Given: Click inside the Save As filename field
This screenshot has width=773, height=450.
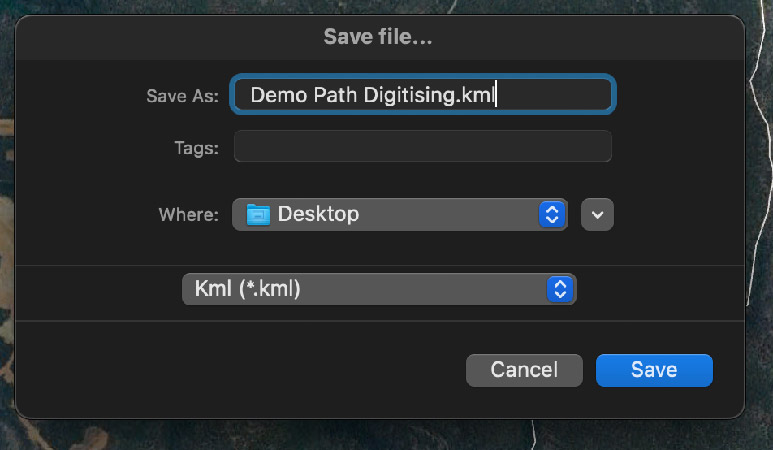Looking at the screenshot, I should click(422, 94).
